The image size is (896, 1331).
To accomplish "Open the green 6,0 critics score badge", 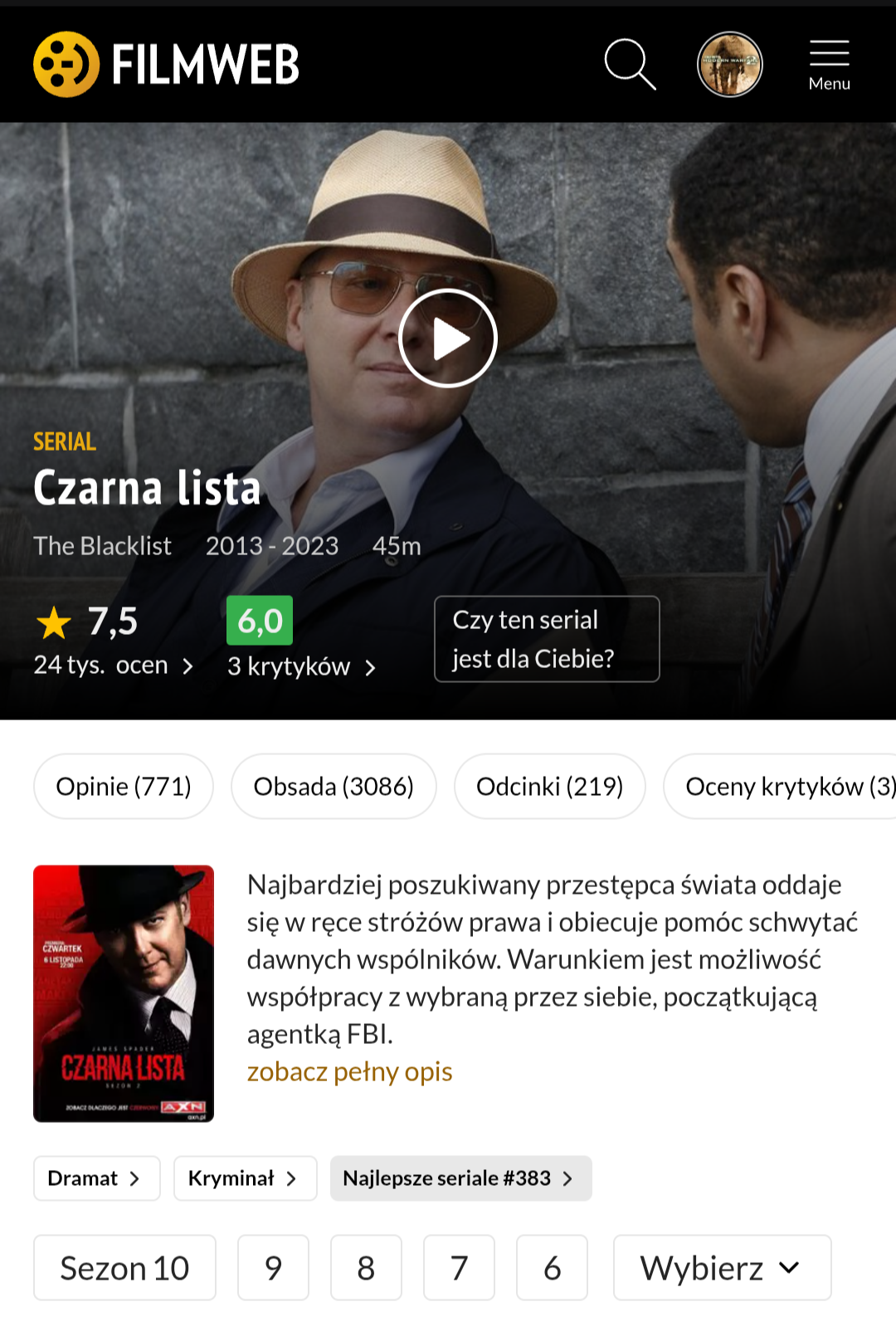I will 260,621.
